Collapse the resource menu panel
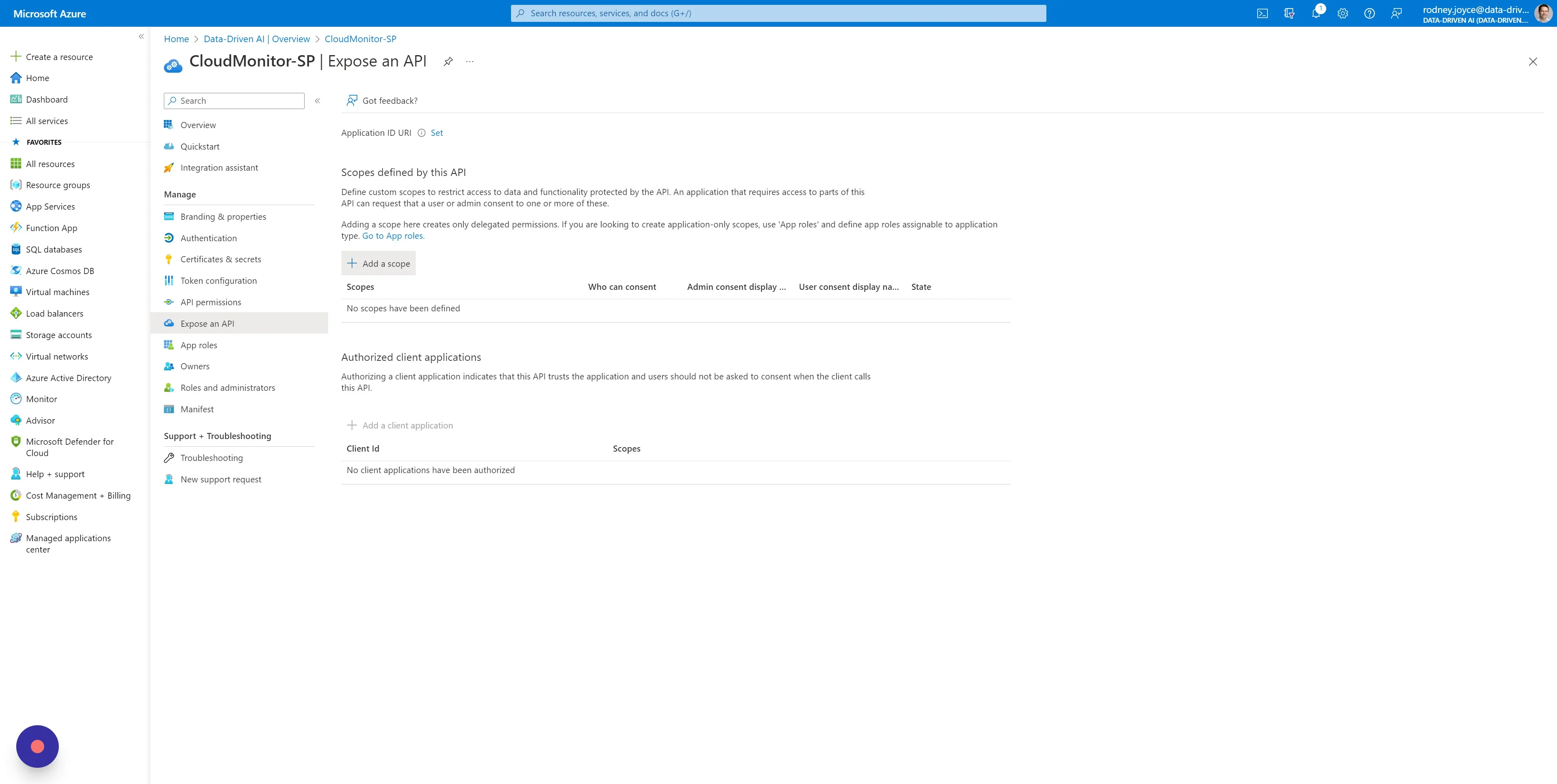This screenshot has width=1557, height=784. pyautogui.click(x=317, y=101)
